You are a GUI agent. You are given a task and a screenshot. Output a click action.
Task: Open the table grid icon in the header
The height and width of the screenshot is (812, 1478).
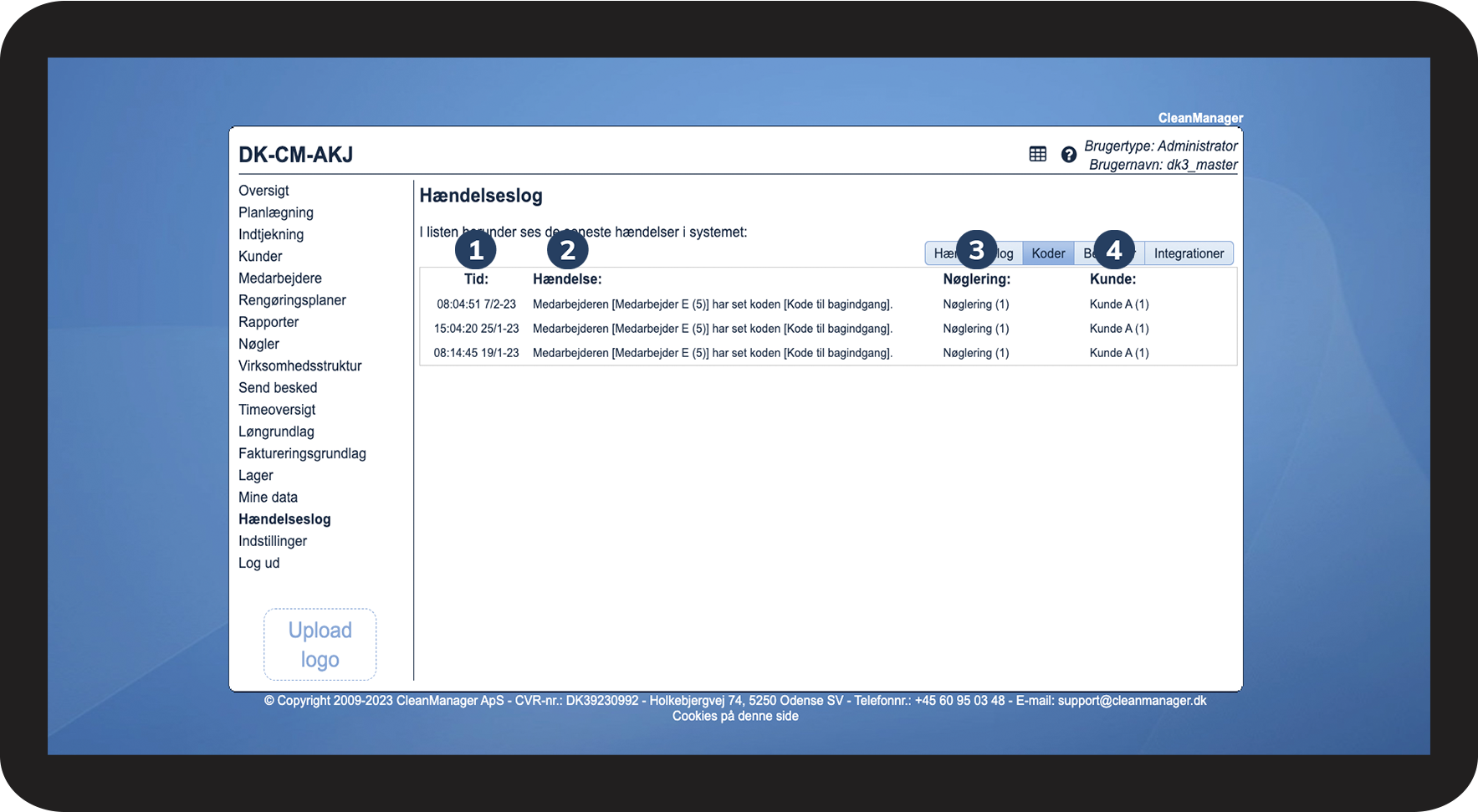click(x=1037, y=154)
